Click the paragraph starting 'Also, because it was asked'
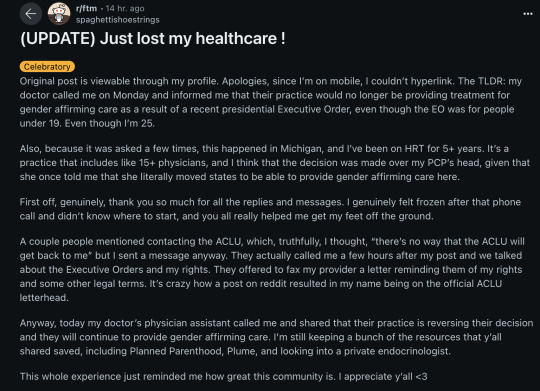This screenshot has height=391, width=540. (x=274, y=163)
